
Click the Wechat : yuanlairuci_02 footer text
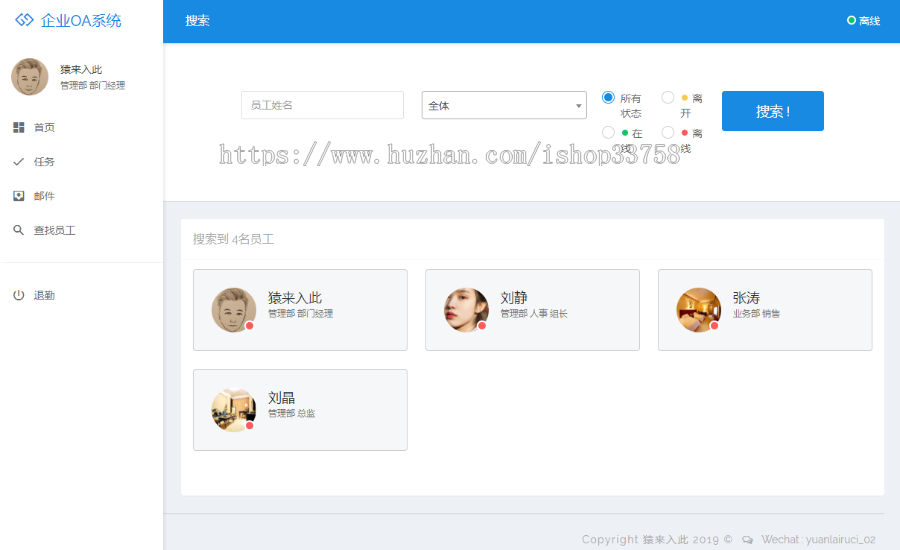(x=818, y=540)
